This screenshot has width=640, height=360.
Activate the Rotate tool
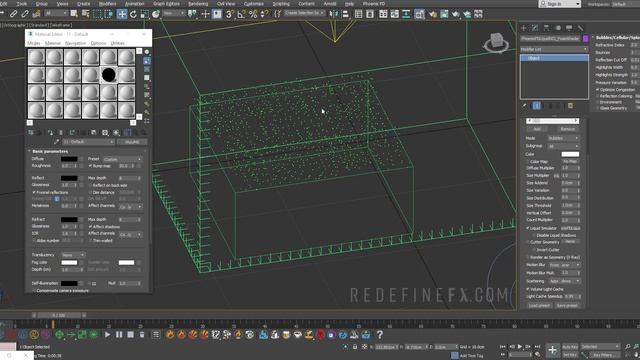click(x=133, y=14)
